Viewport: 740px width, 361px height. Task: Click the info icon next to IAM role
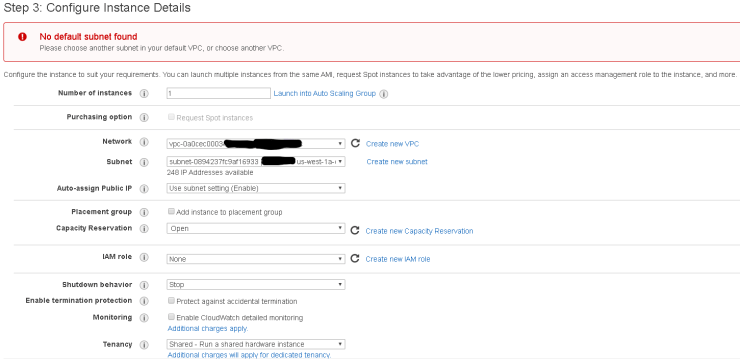(x=144, y=257)
